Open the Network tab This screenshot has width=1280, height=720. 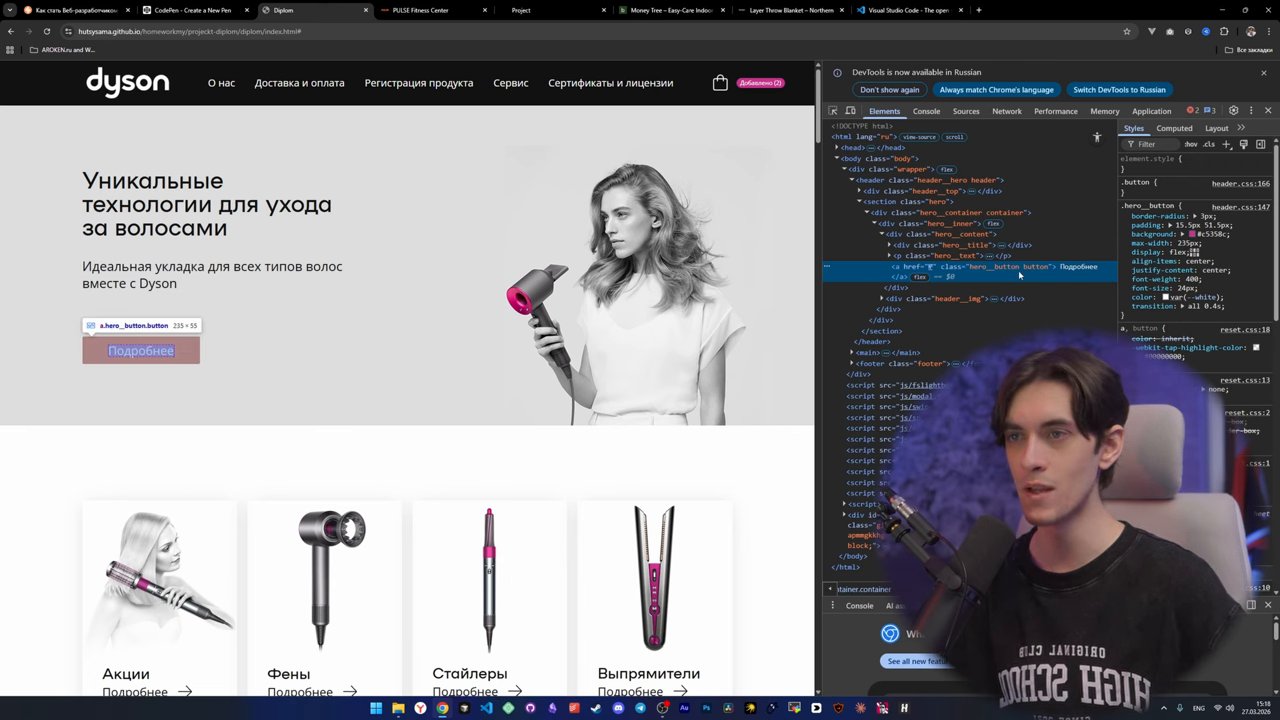pyautogui.click(x=1007, y=111)
